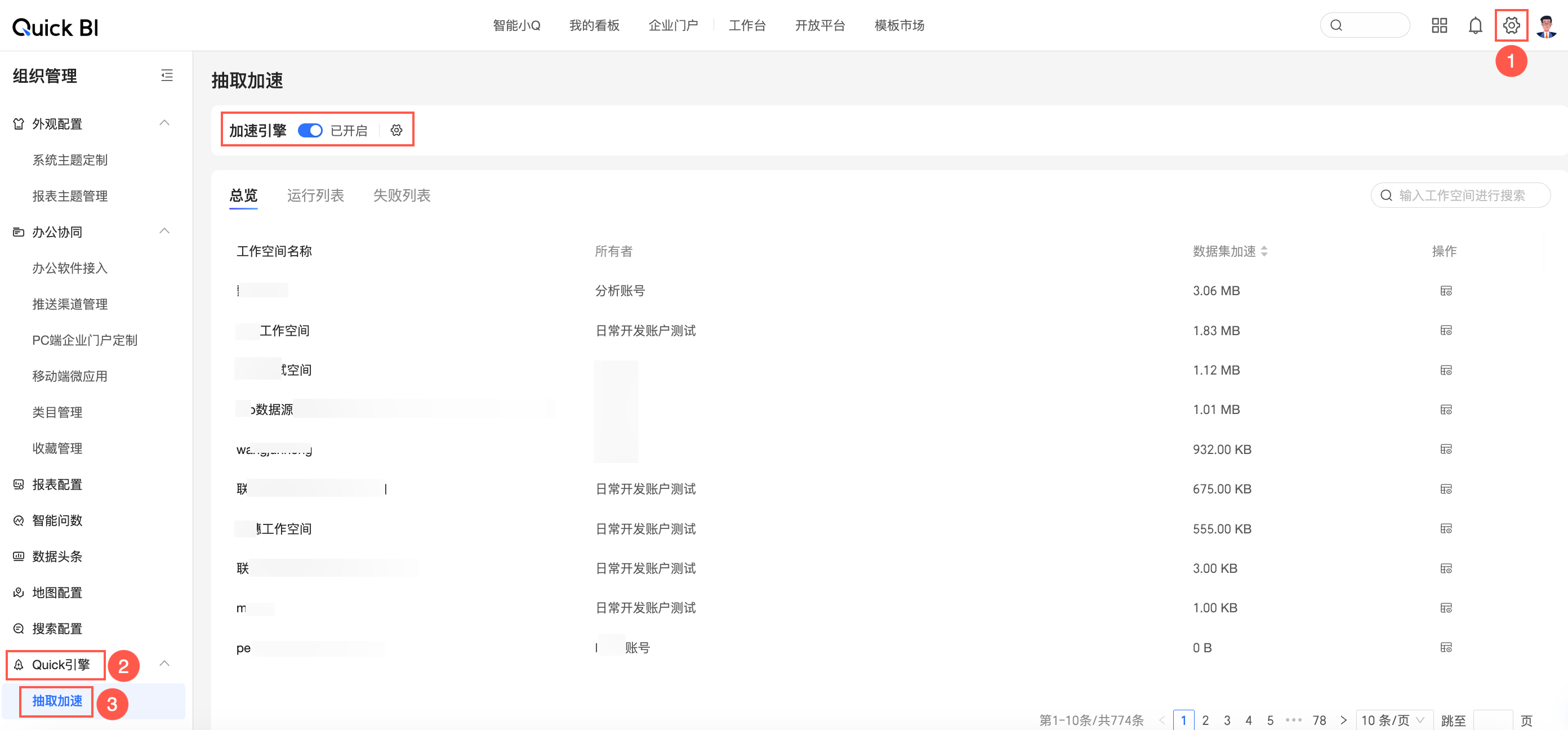Viewport: 1568px width, 730px height.
Task: Open 收藏管理 in sidebar
Action: click(x=57, y=448)
